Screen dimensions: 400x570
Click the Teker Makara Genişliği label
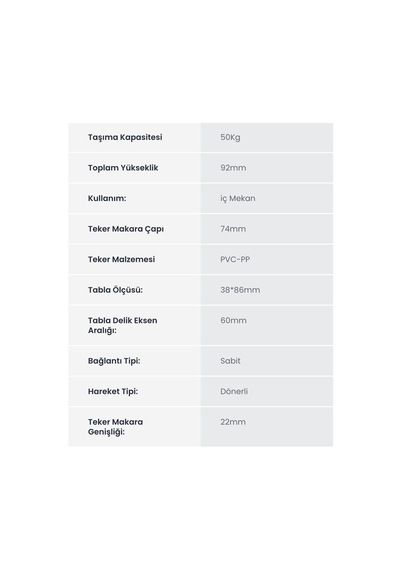click(x=115, y=427)
